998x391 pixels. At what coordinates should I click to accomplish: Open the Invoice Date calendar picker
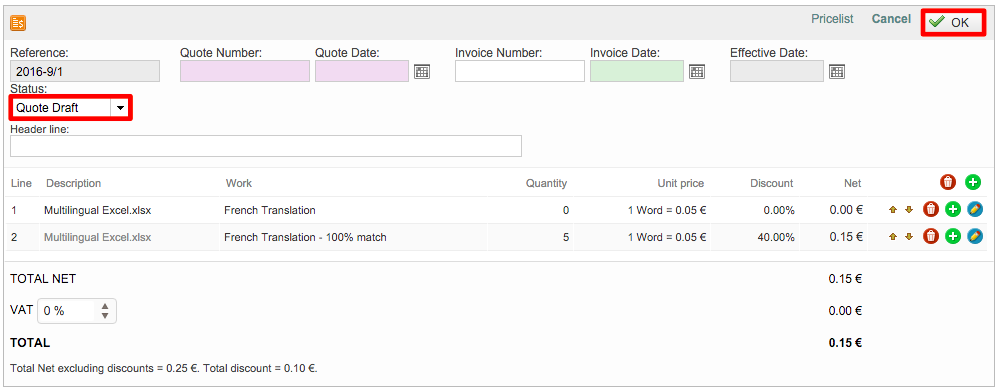click(x=697, y=71)
